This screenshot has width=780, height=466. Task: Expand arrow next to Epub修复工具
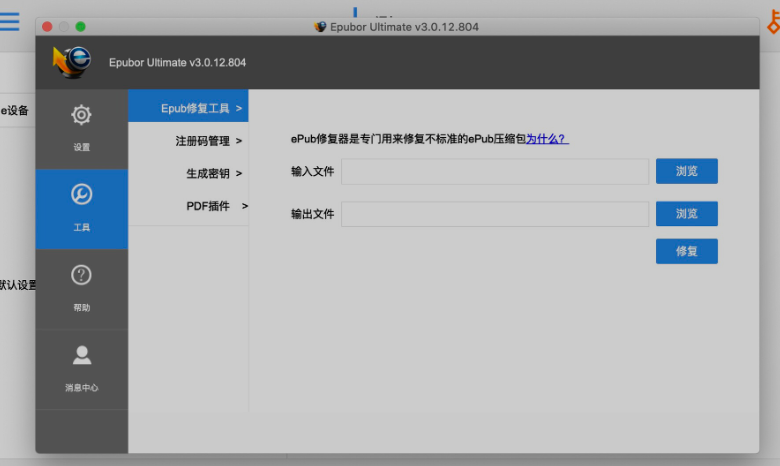click(239, 108)
